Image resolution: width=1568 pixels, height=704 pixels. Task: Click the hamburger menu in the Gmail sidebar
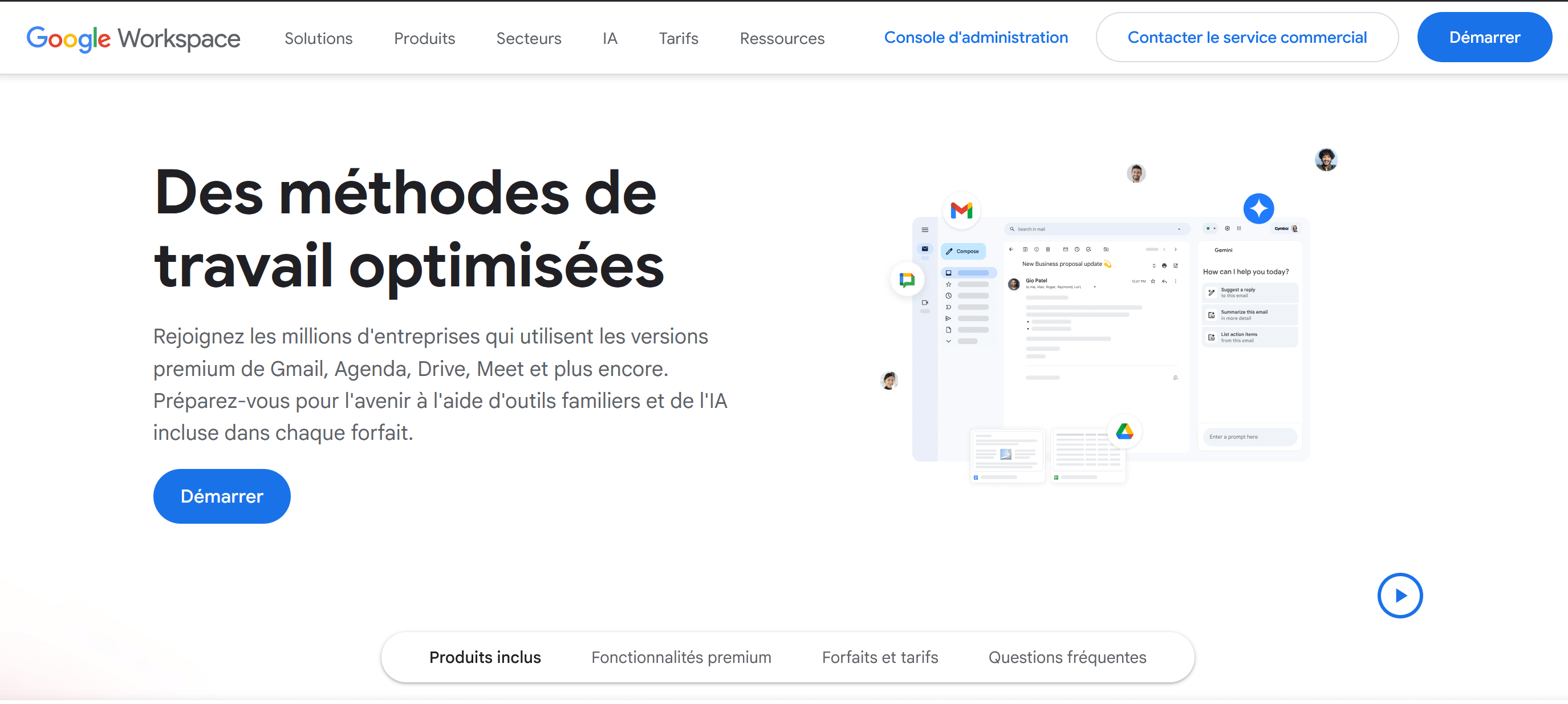(x=925, y=230)
